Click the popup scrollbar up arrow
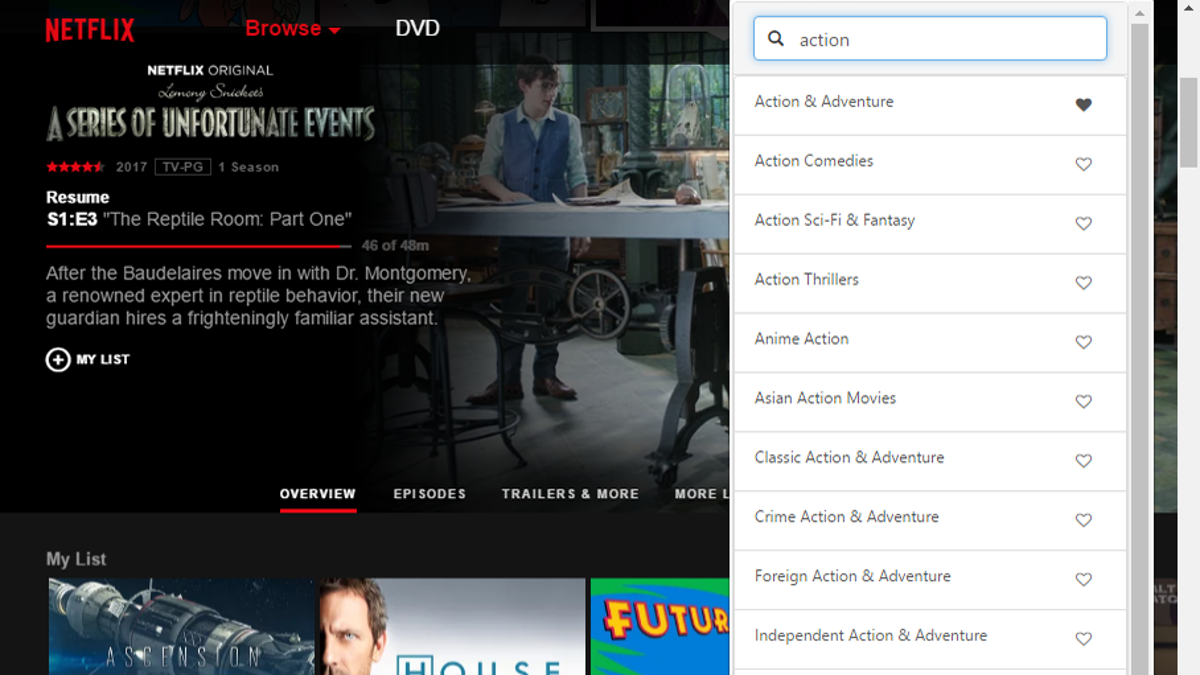Image resolution: width=1200 pixels, height=675 pixels. 1139,13
